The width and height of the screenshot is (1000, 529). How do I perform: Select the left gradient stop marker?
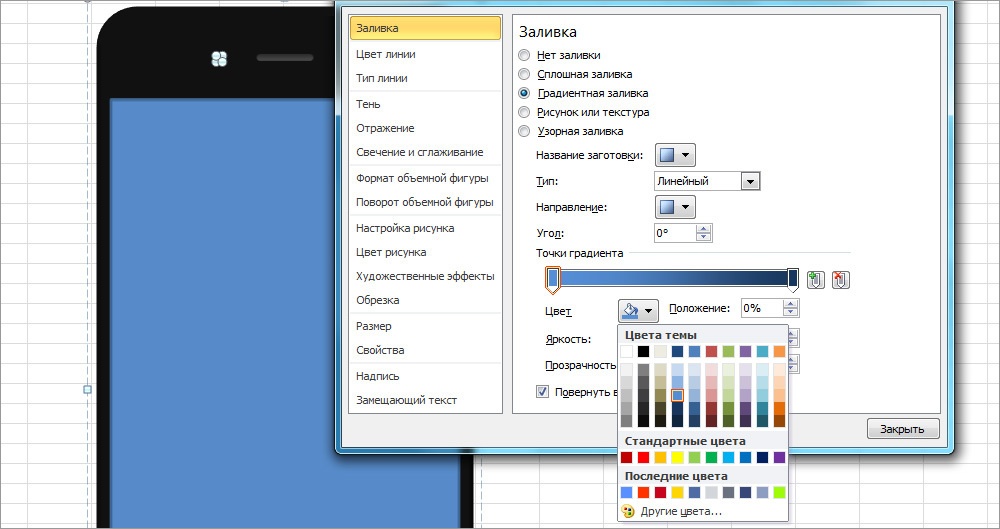[553, 279]
